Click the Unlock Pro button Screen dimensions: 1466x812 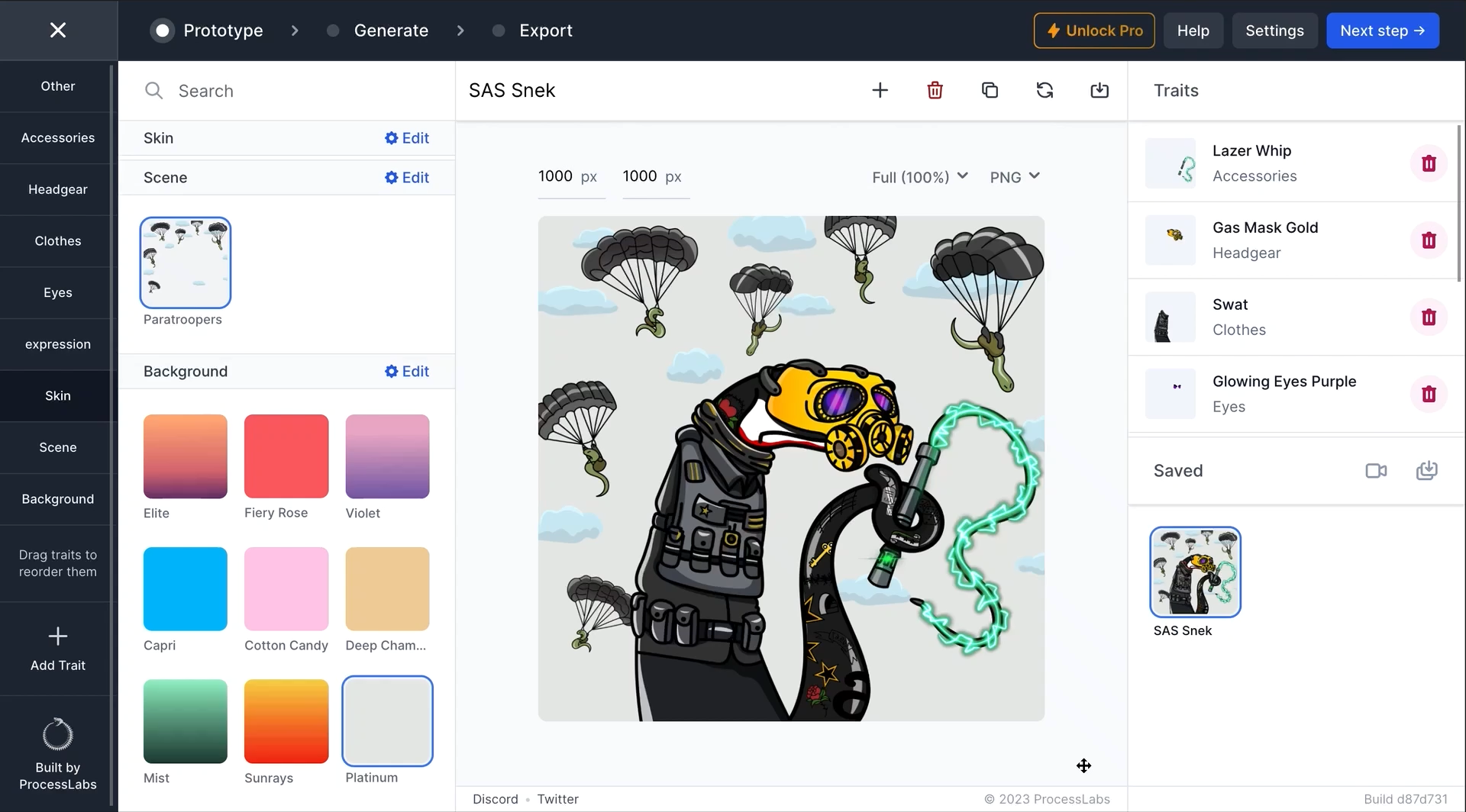click(x=1093, y=31)
